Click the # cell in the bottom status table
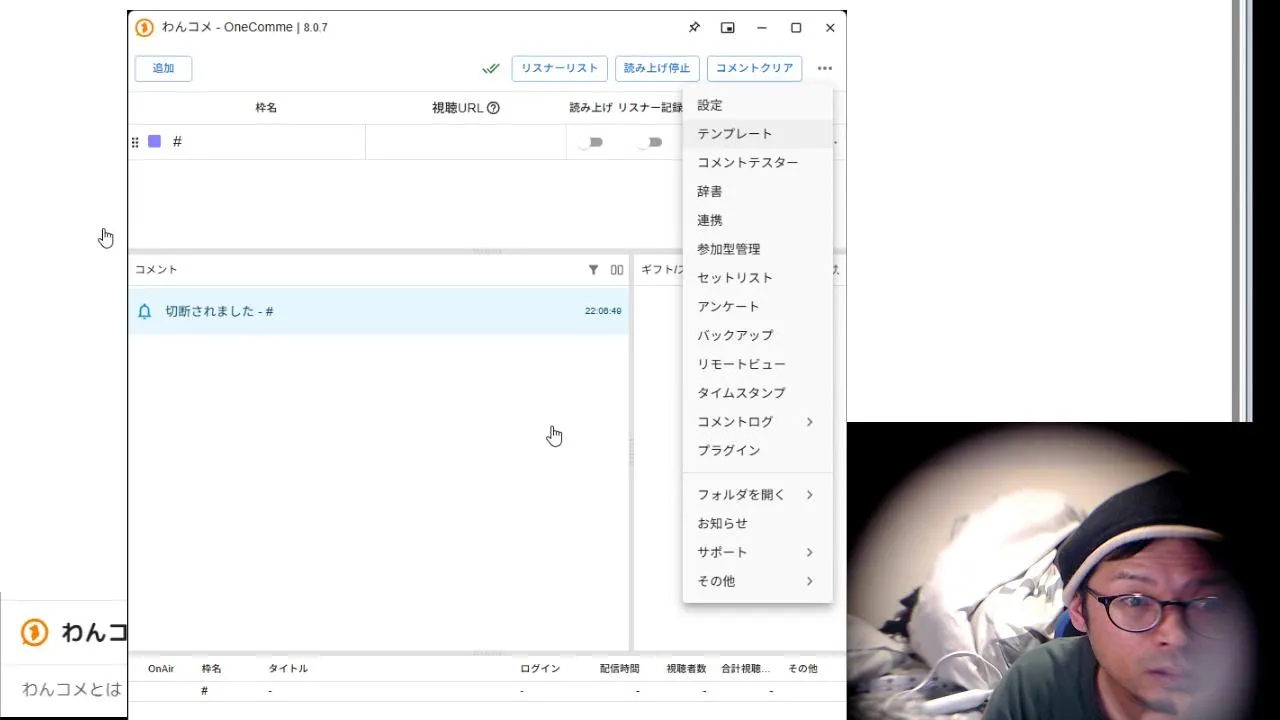1280x720 pixels. [x=204, y=691]
